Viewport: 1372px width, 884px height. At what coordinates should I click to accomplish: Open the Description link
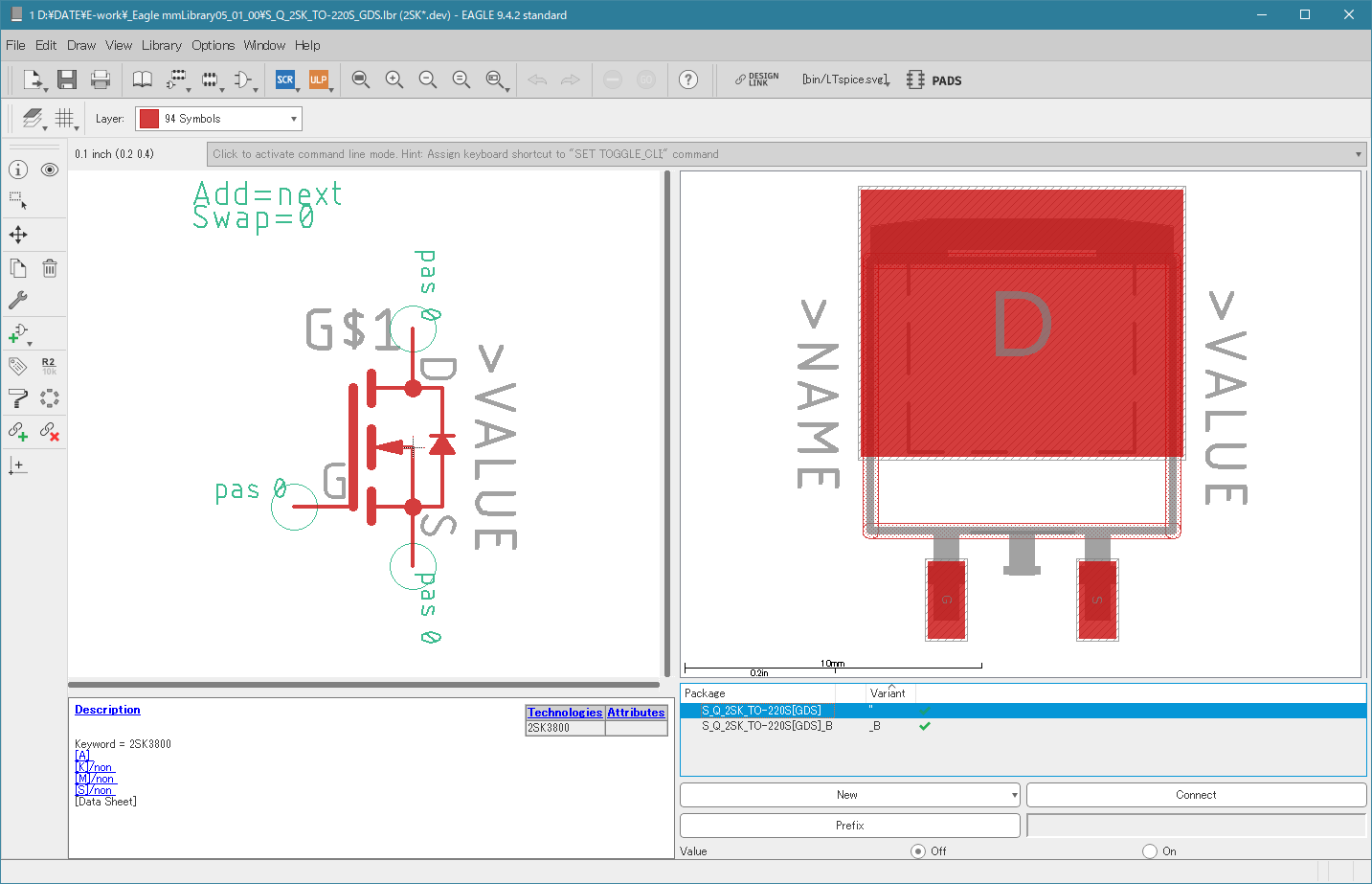[107, 710]
